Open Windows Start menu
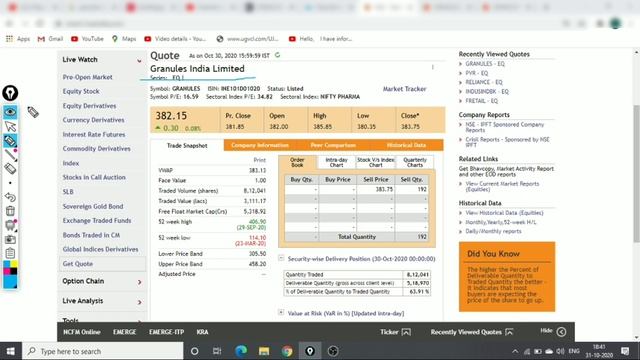 coord(11,351)
